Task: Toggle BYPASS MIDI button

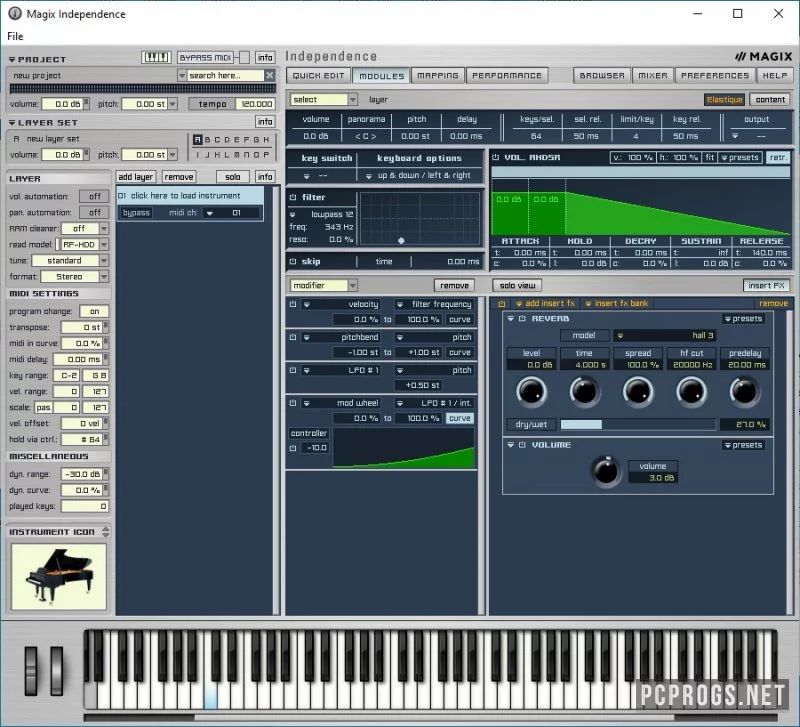Action: coord(206,57)
